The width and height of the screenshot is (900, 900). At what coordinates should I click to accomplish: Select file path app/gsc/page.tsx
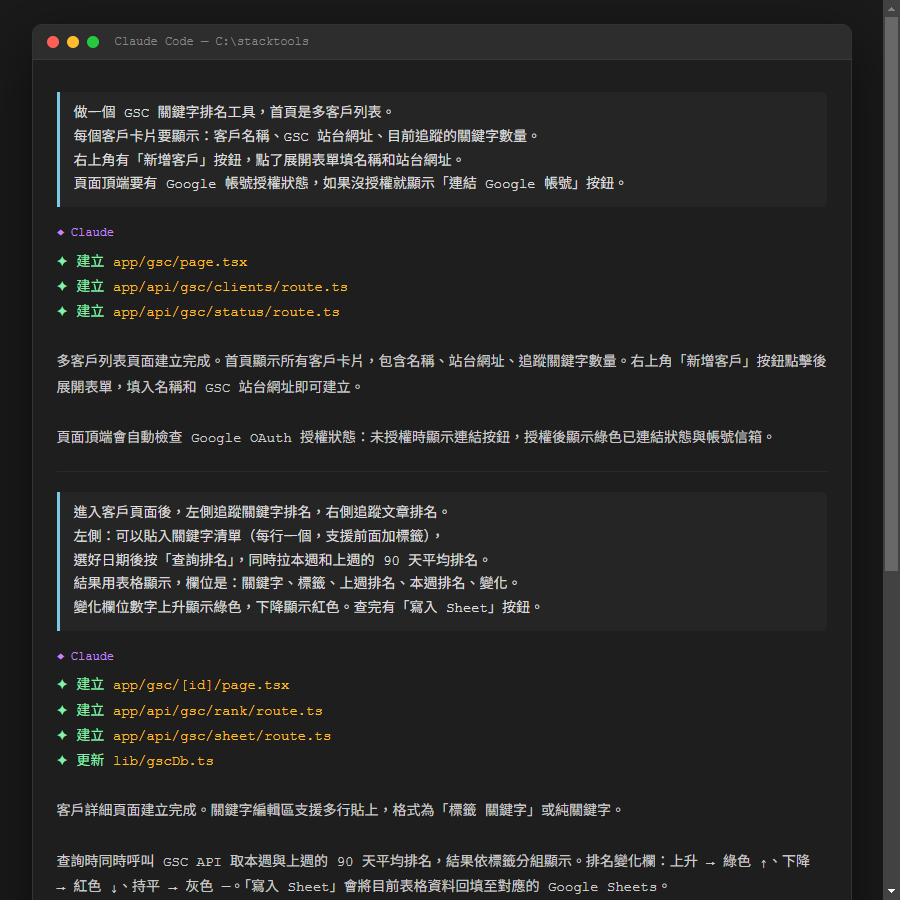pos(180,262)
